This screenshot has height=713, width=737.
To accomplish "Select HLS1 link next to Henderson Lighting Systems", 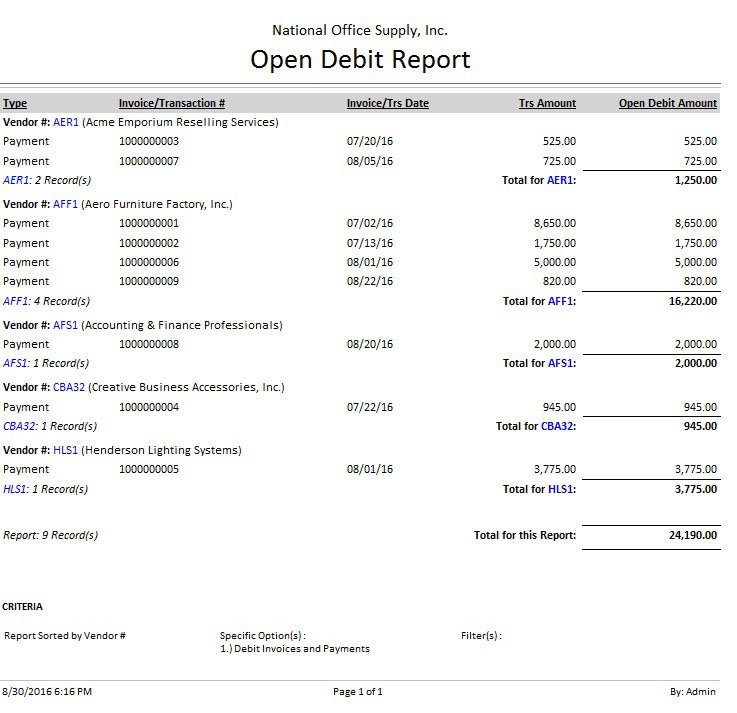I will (x=66, y=450).
